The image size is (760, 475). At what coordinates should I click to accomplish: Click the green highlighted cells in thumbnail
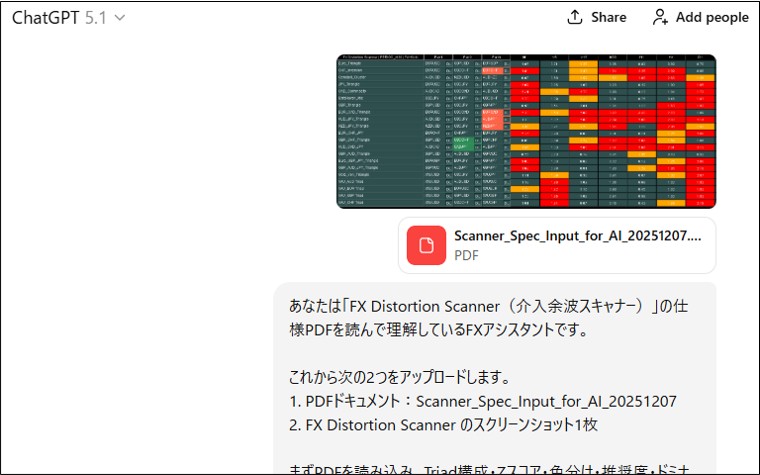click(463, 143)
